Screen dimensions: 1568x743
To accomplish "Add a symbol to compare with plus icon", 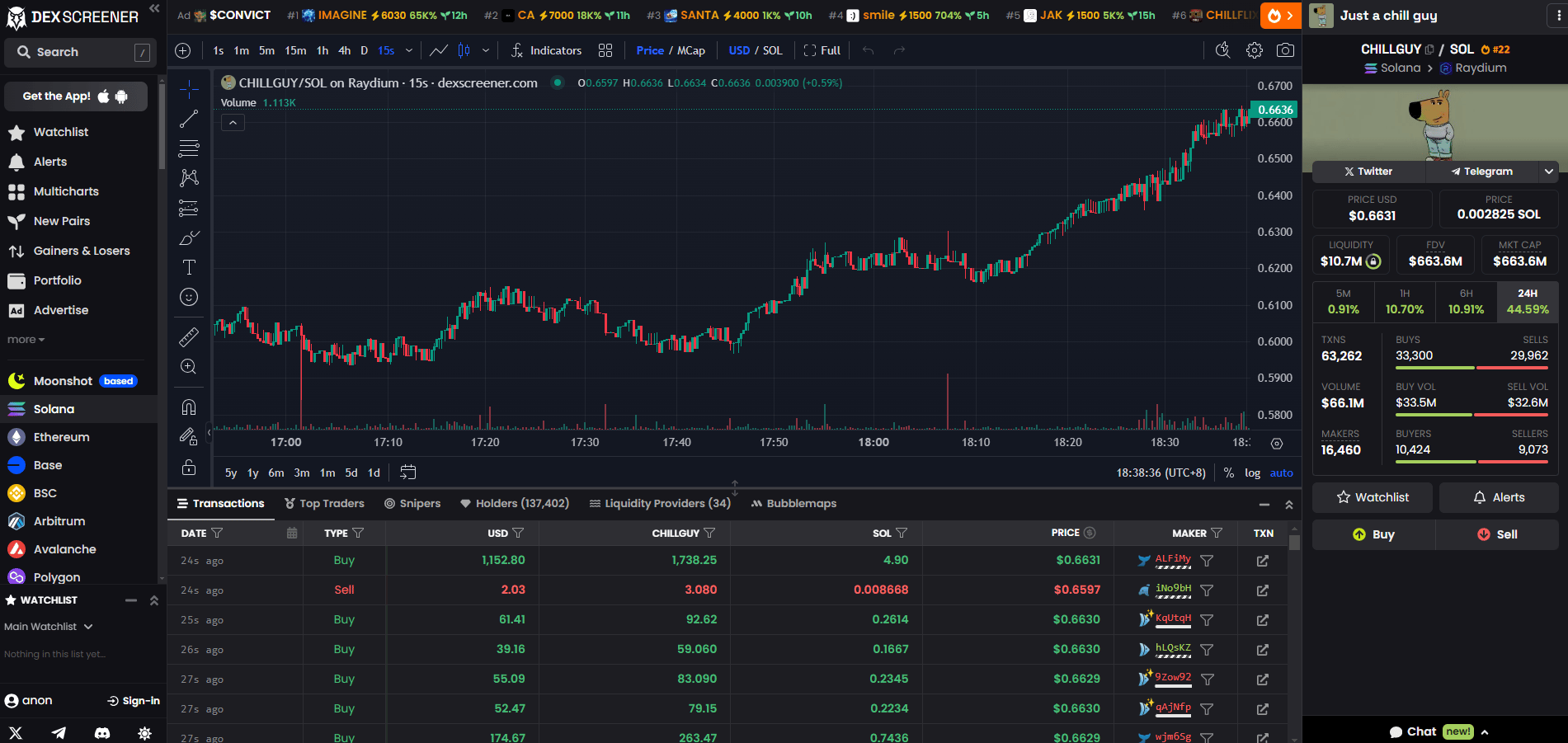I will 183,50.
